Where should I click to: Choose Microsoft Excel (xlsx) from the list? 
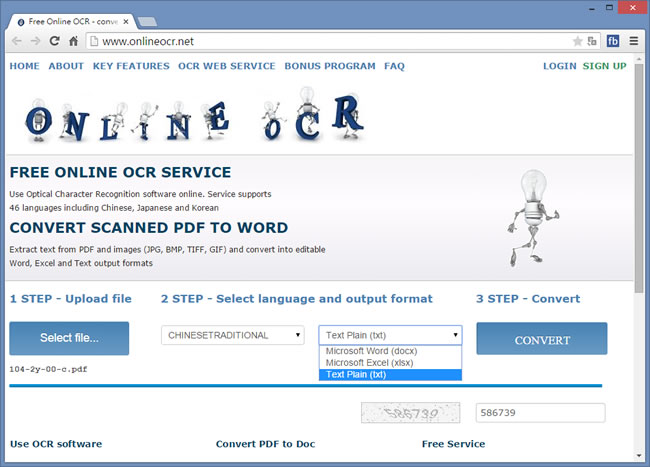(390, 363)
